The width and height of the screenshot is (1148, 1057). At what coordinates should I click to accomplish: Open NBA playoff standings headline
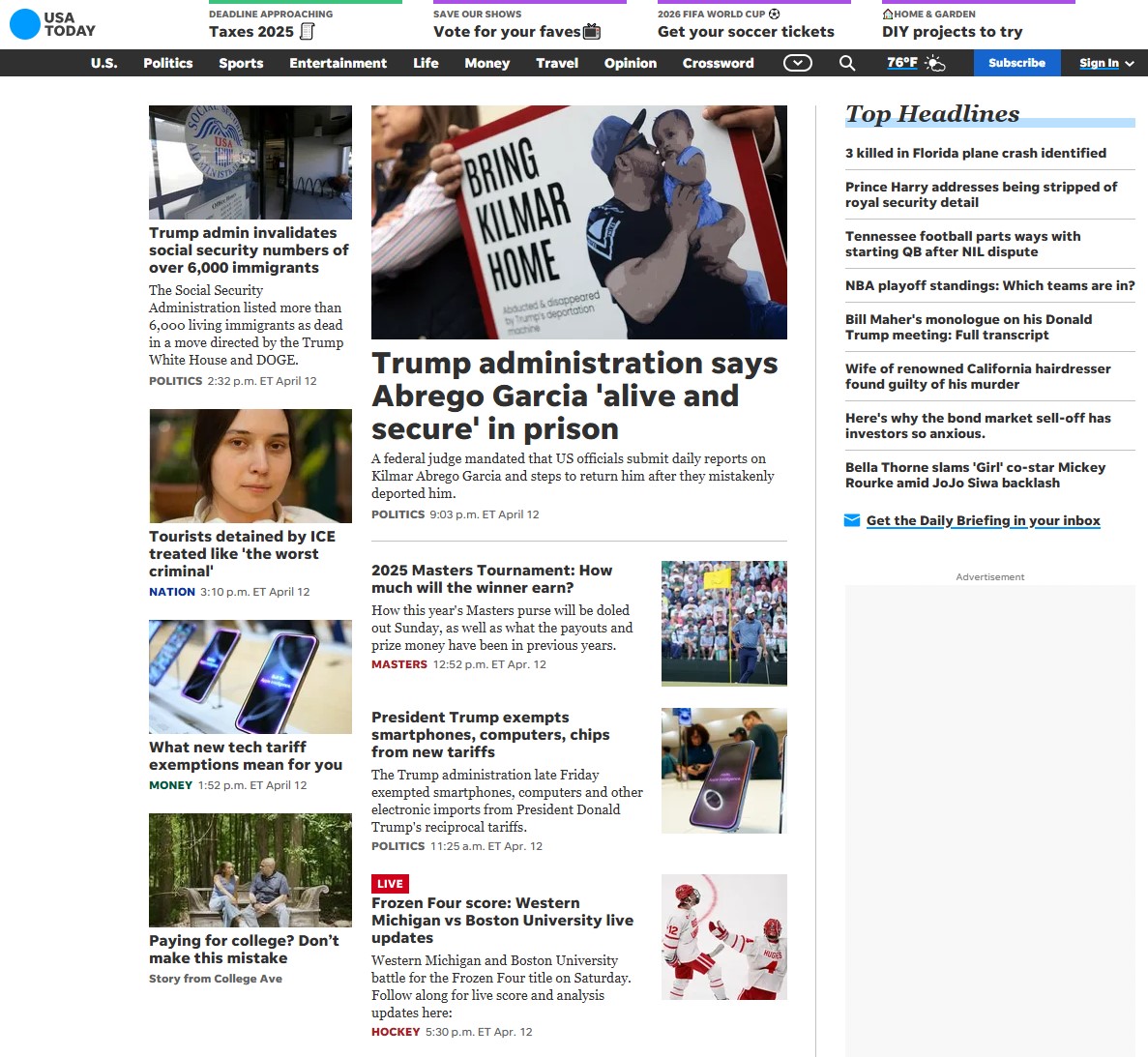tap(989, 285)
